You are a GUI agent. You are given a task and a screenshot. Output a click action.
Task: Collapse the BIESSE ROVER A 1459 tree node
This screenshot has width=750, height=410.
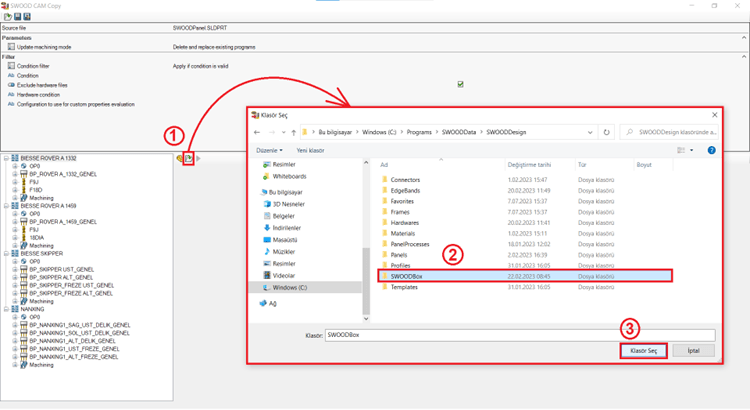click(6, 206)
